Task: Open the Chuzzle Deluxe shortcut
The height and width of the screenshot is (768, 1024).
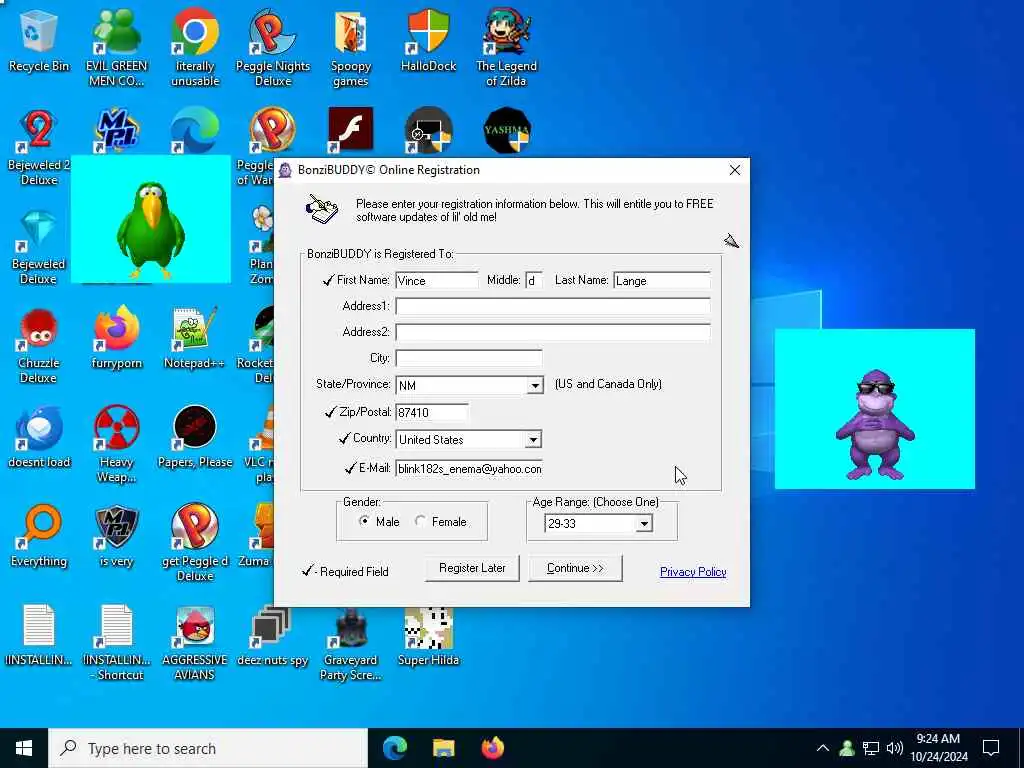Action: (39, 346)
